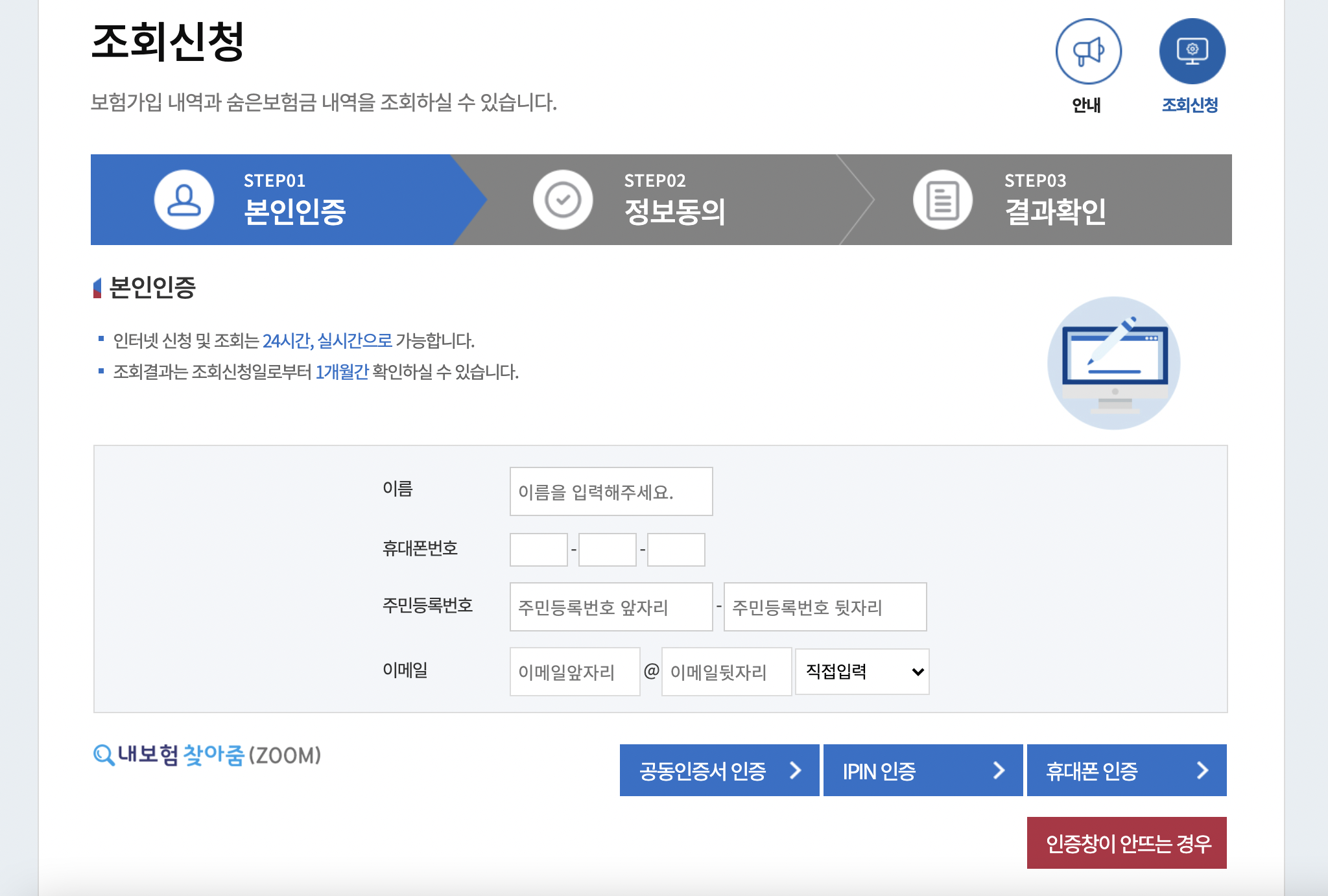1328x896 pixels.
Task: Click the 이메일앞자리 input field
Action: 575,672
